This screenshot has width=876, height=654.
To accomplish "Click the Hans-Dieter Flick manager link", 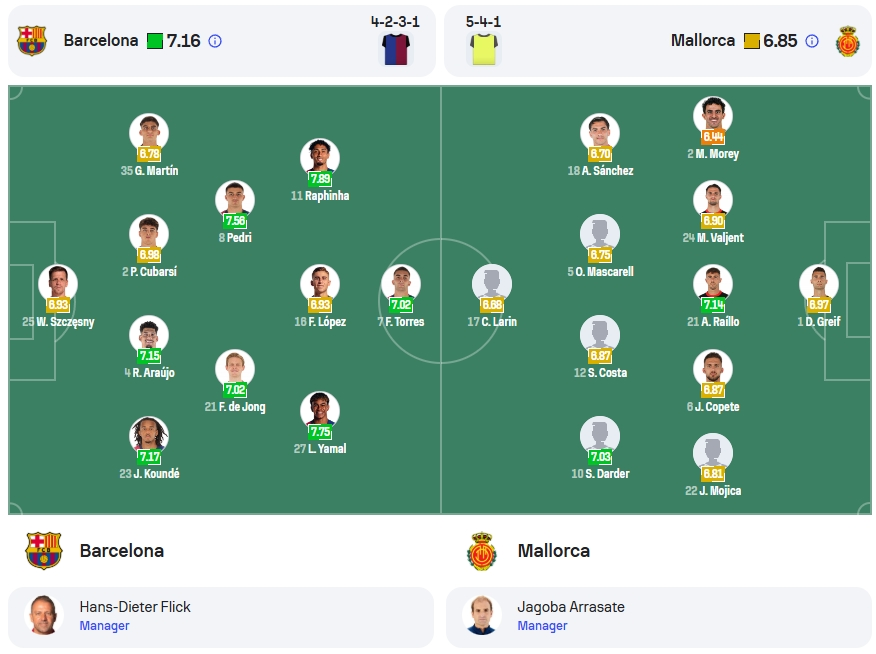I will (x=135, y=607).
